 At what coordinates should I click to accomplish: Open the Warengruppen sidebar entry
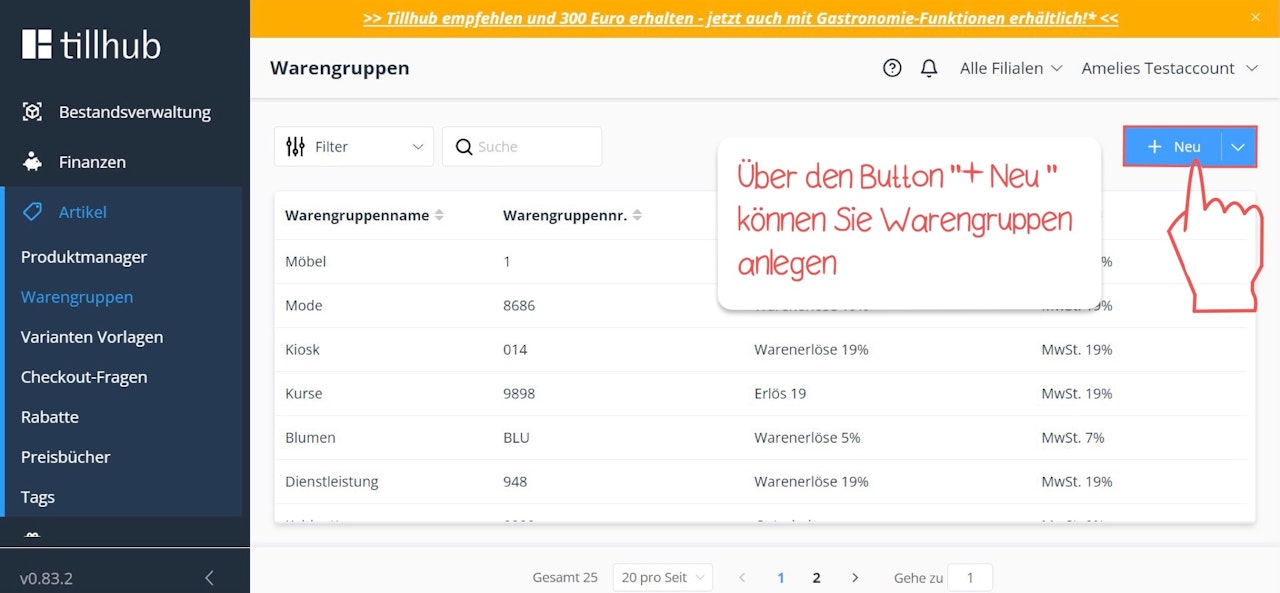point(76,297)
